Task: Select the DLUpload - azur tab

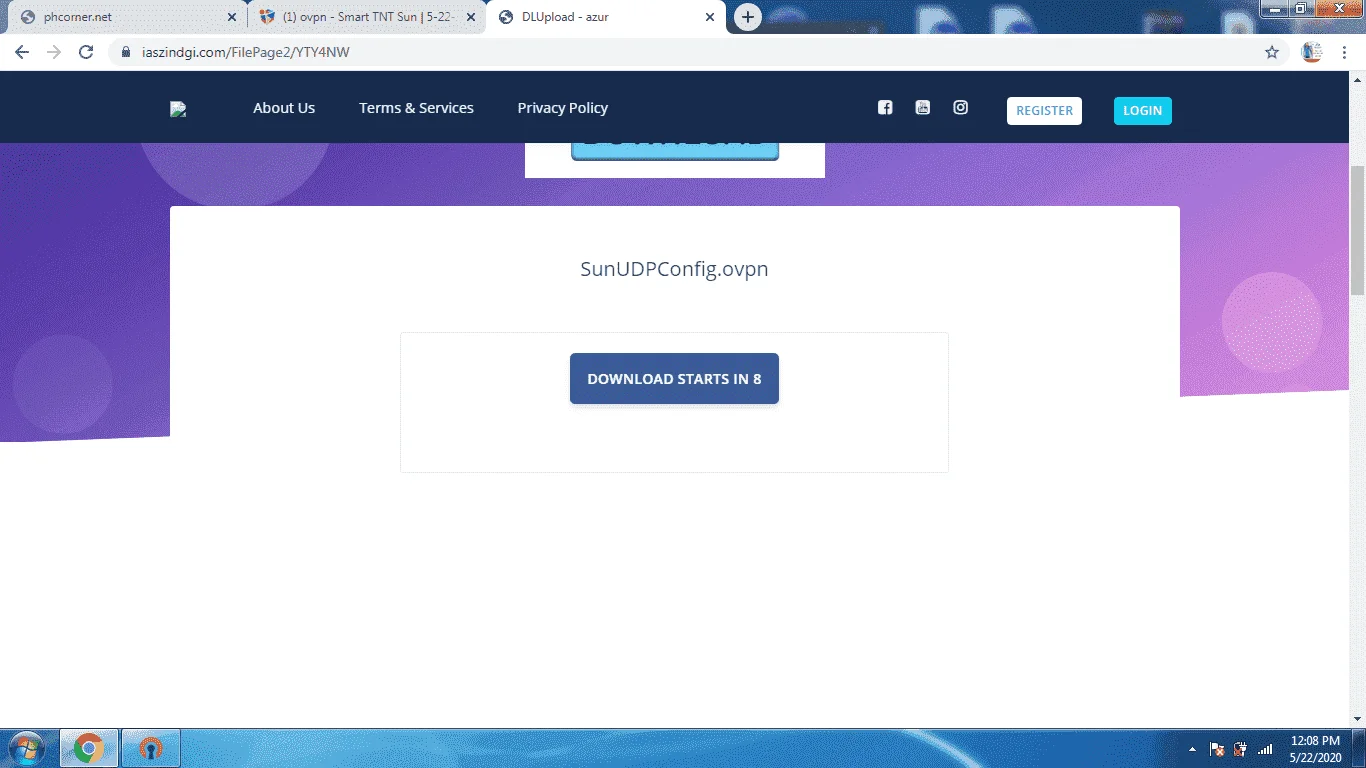Action: (x=605, y=17)
